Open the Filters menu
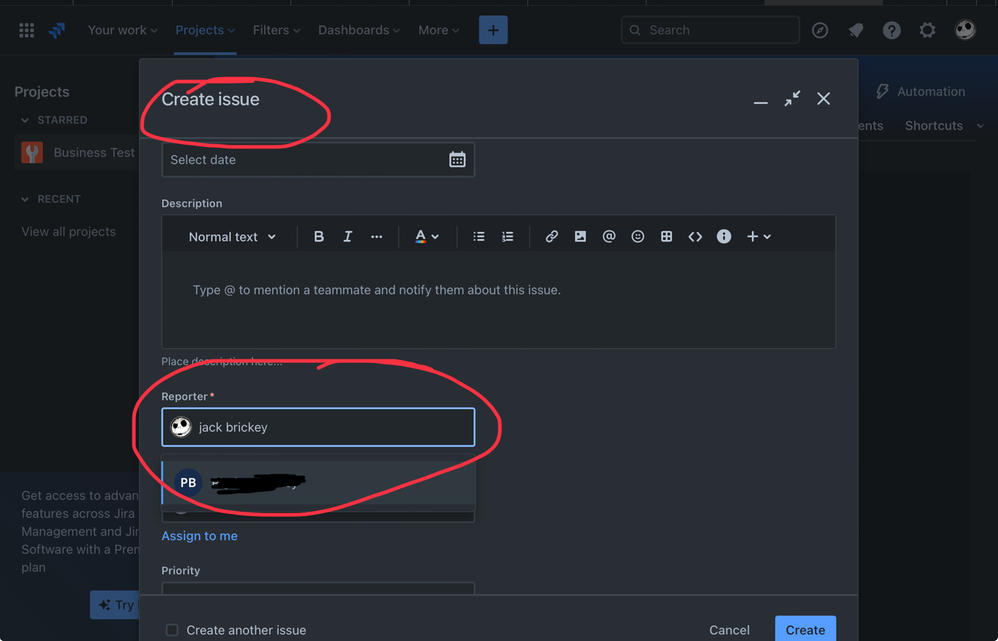 tap(276, 30)
